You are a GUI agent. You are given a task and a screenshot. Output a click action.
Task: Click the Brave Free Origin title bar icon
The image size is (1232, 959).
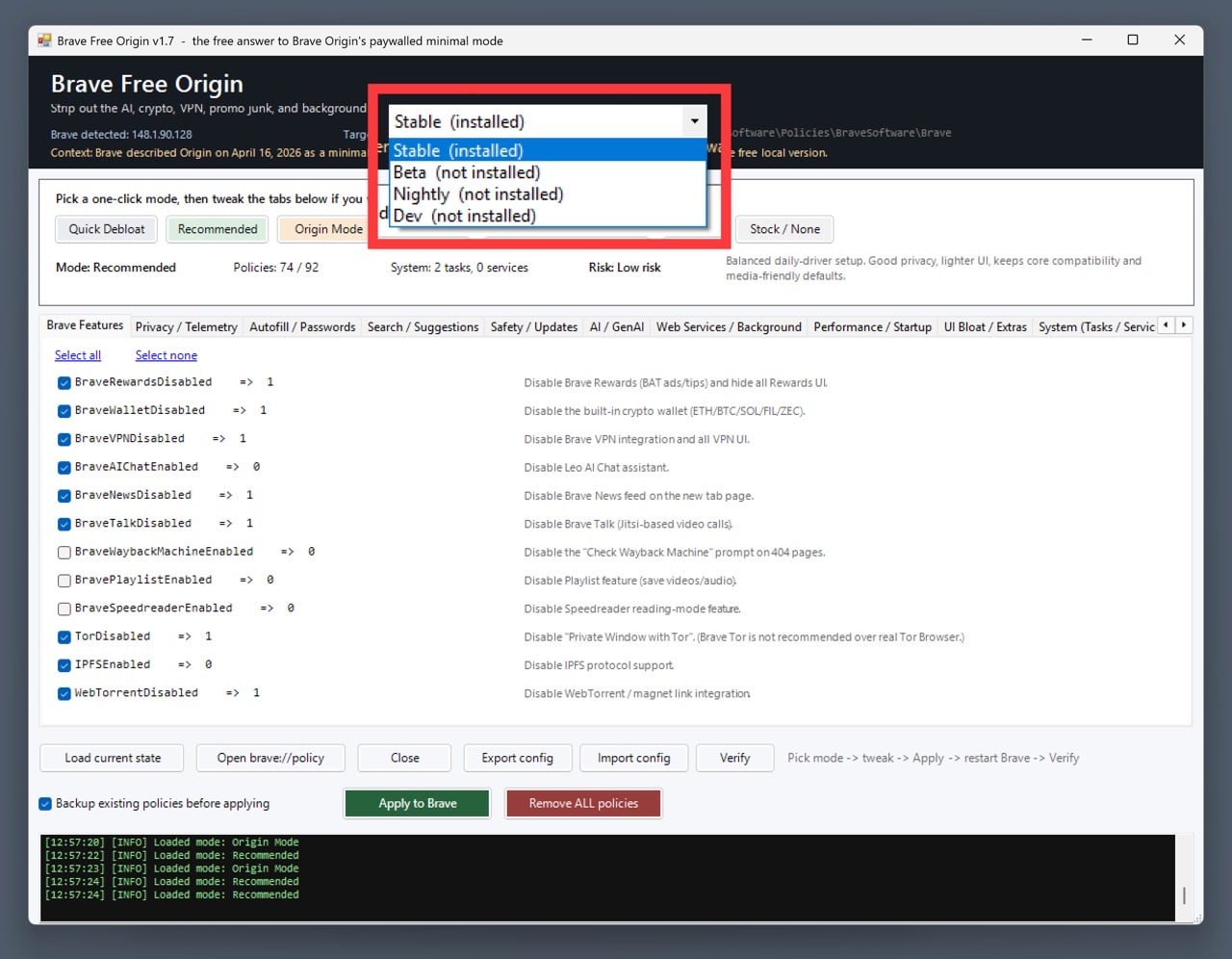44,40
